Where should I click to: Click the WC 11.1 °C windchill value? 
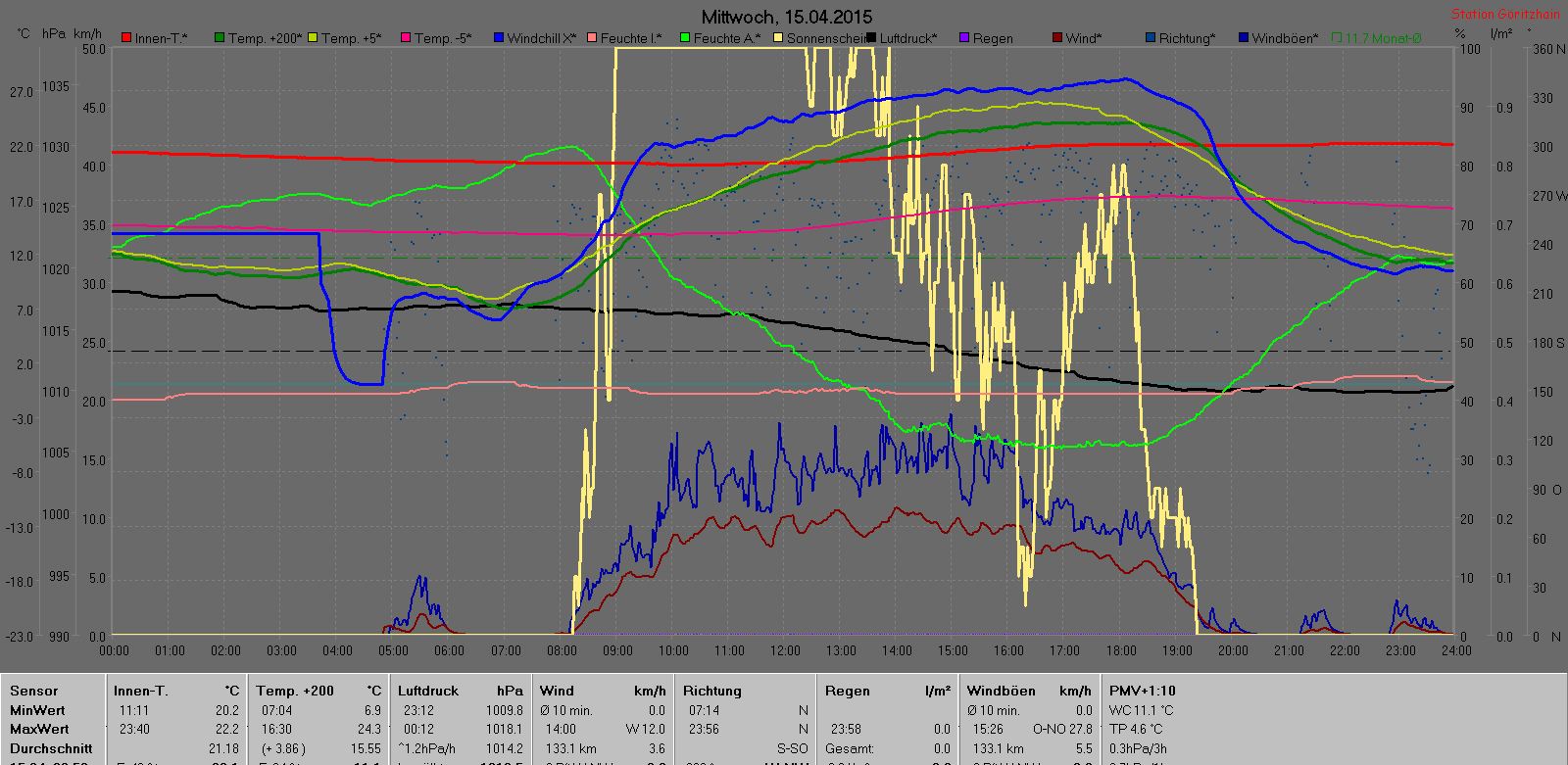(x=1142, y=710)
